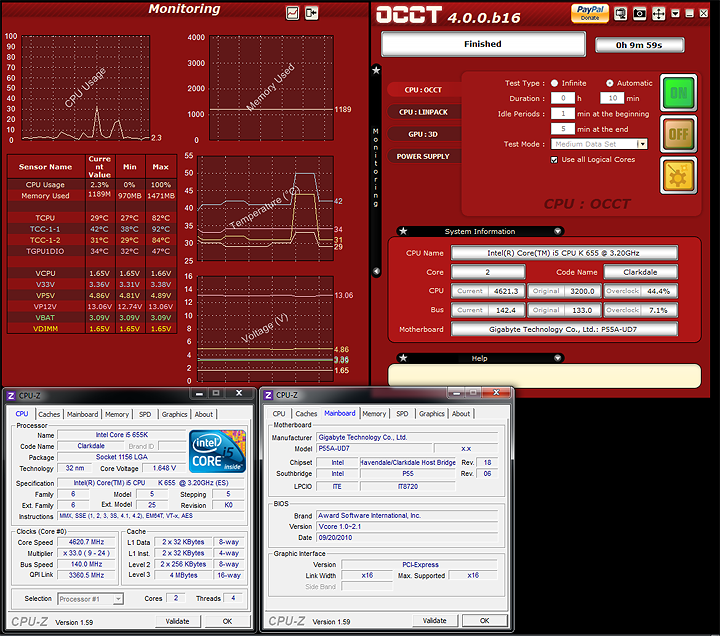The height and width of the screenshot is (636, 720).
Task: Click the CPU Name field in System Information
Action: pos(564,253)
